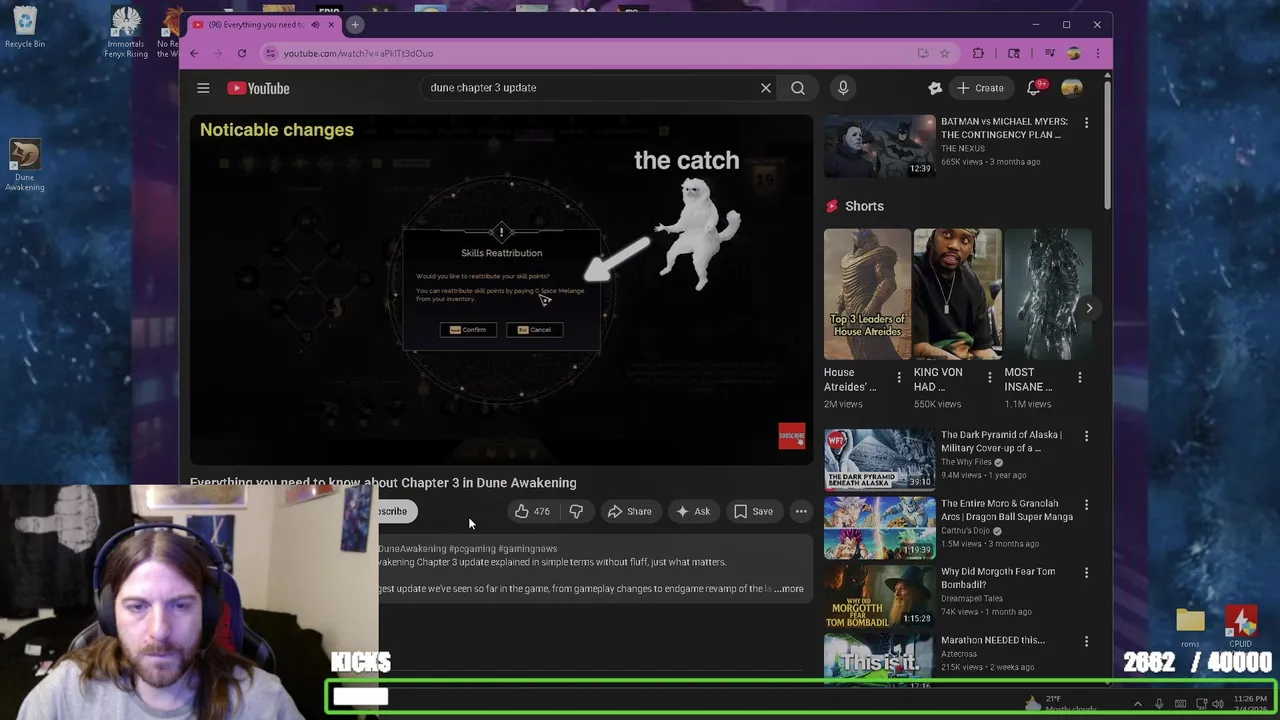This screenshot has height=720, width=1280.
Task: Show next Shorts with the right chevron
Action: tap(1089, 308)
